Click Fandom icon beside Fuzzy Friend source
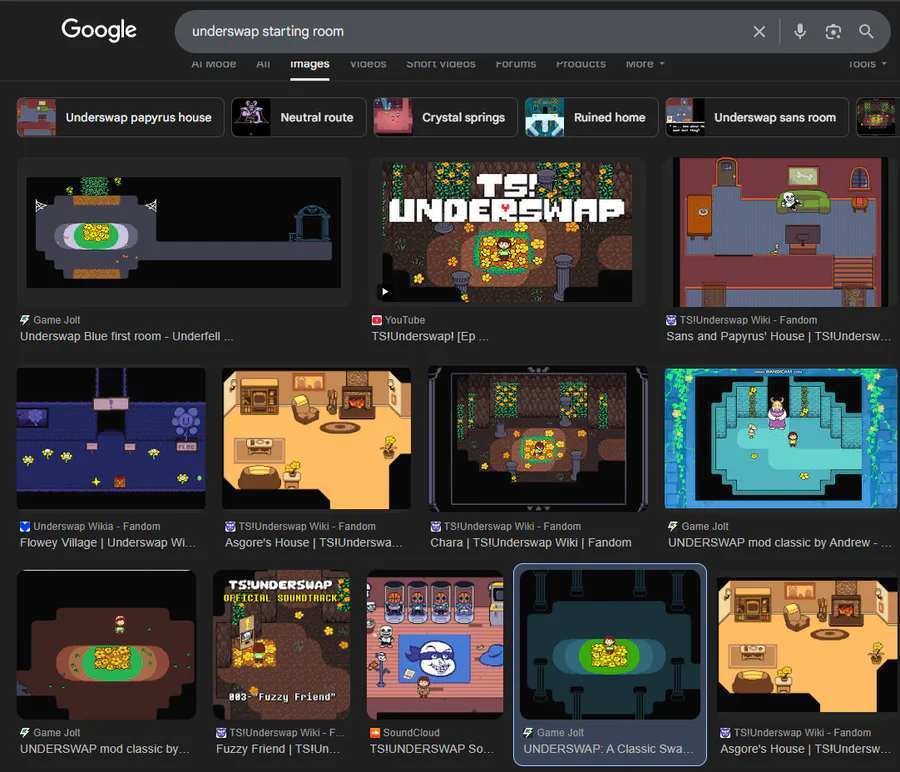Image resolution: width=900 pixels, height=772 pixels. tap(221, 732)
